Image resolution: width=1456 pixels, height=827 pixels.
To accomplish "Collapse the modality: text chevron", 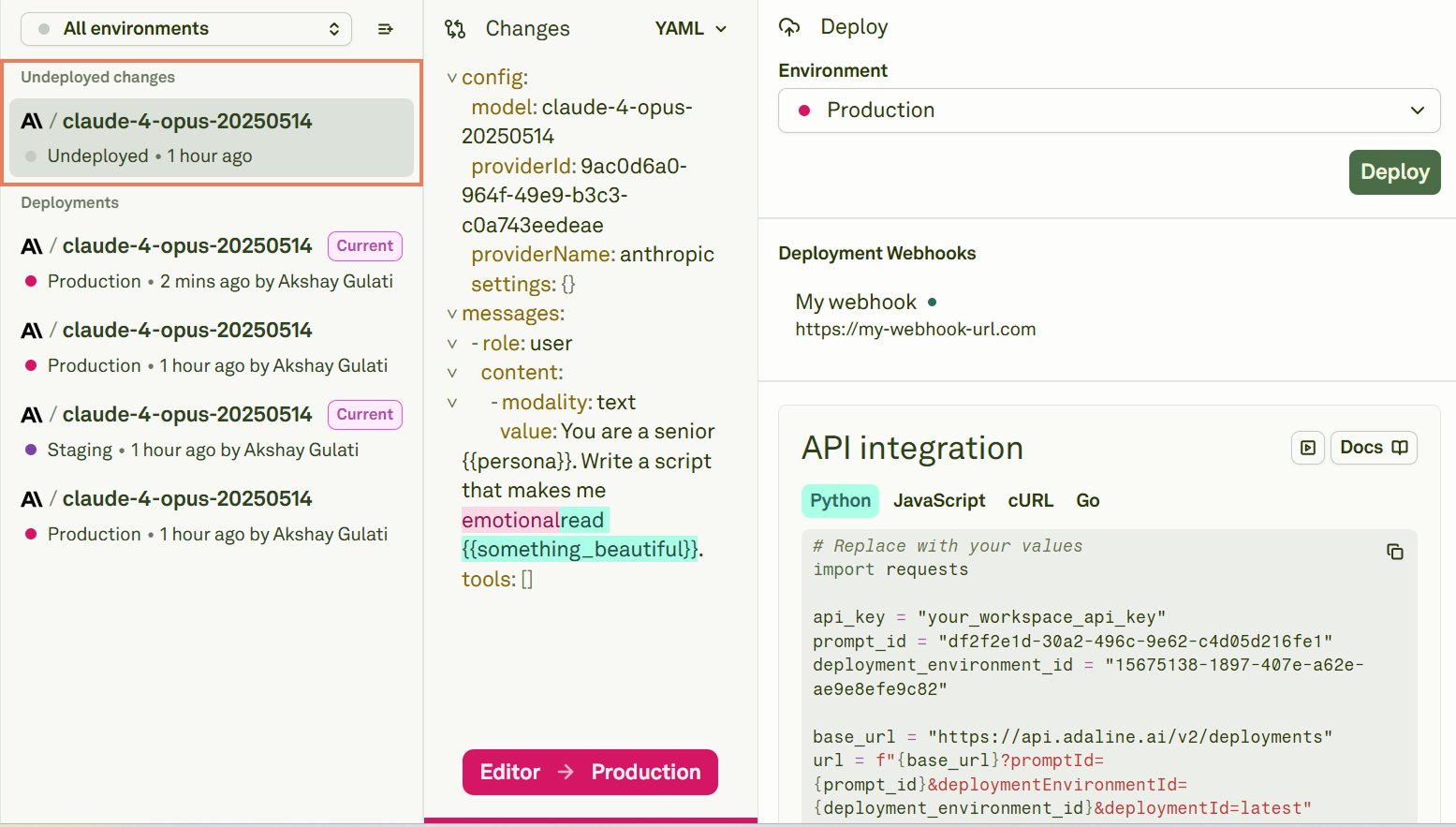I will click(x=452, y=403).
